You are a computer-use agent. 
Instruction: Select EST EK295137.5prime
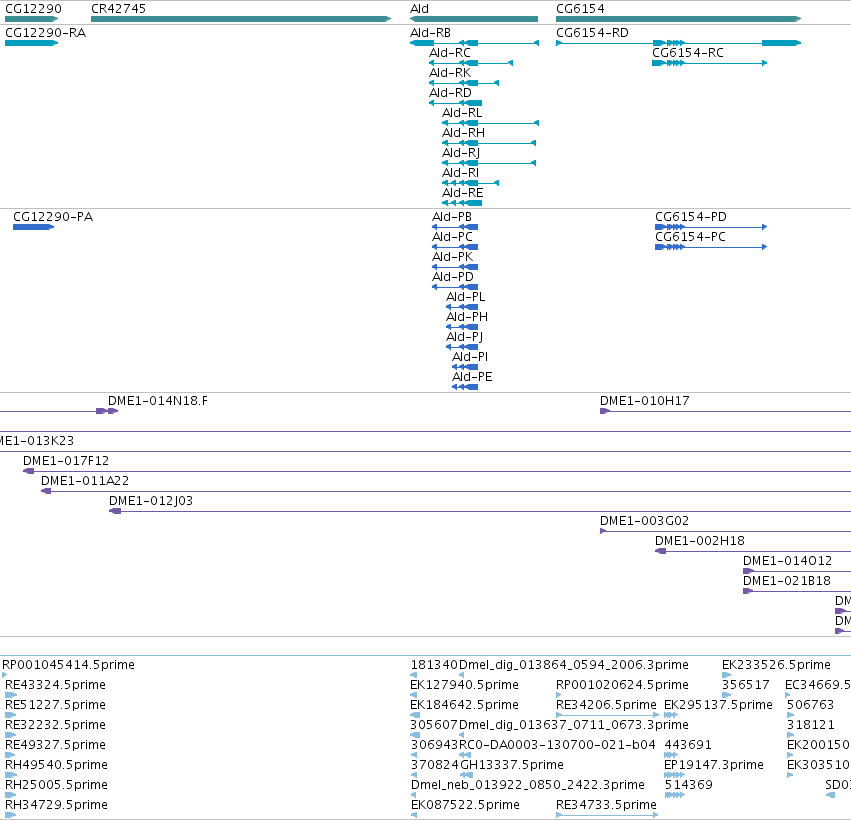pyautogui.click(x=718, y=705)
